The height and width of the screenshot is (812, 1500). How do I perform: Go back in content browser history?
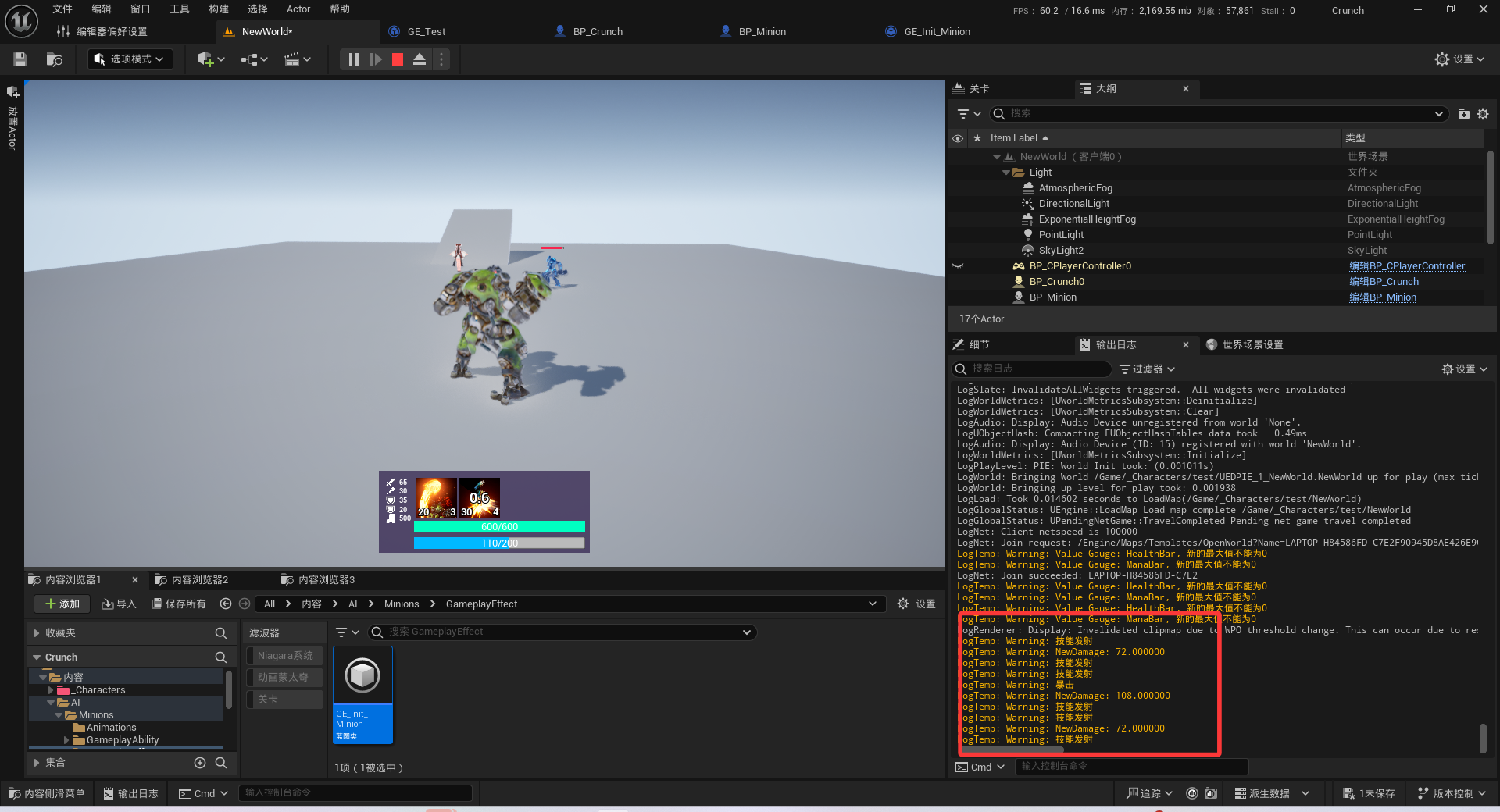(x=226, y=604)
